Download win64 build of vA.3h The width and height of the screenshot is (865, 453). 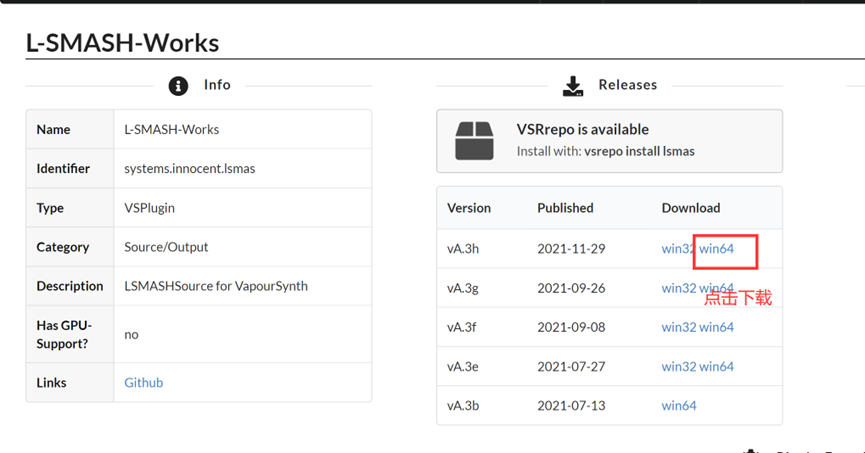tap(716, 249)
